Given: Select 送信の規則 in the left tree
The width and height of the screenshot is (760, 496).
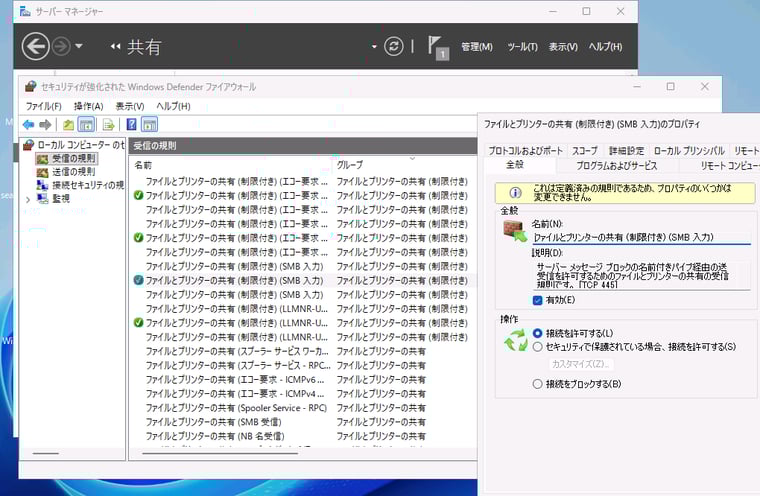Looking at the screenshot, I should click(x=74, y=172).
